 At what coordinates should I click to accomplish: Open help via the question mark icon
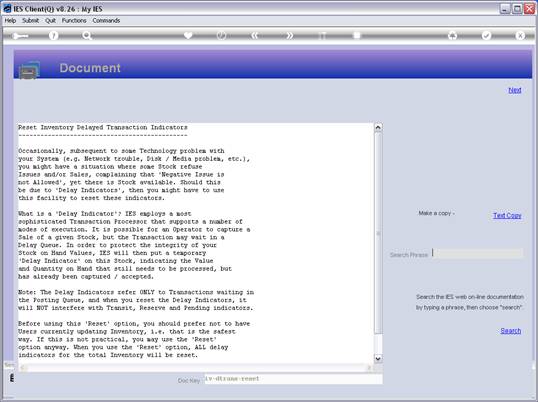[54, 36]
